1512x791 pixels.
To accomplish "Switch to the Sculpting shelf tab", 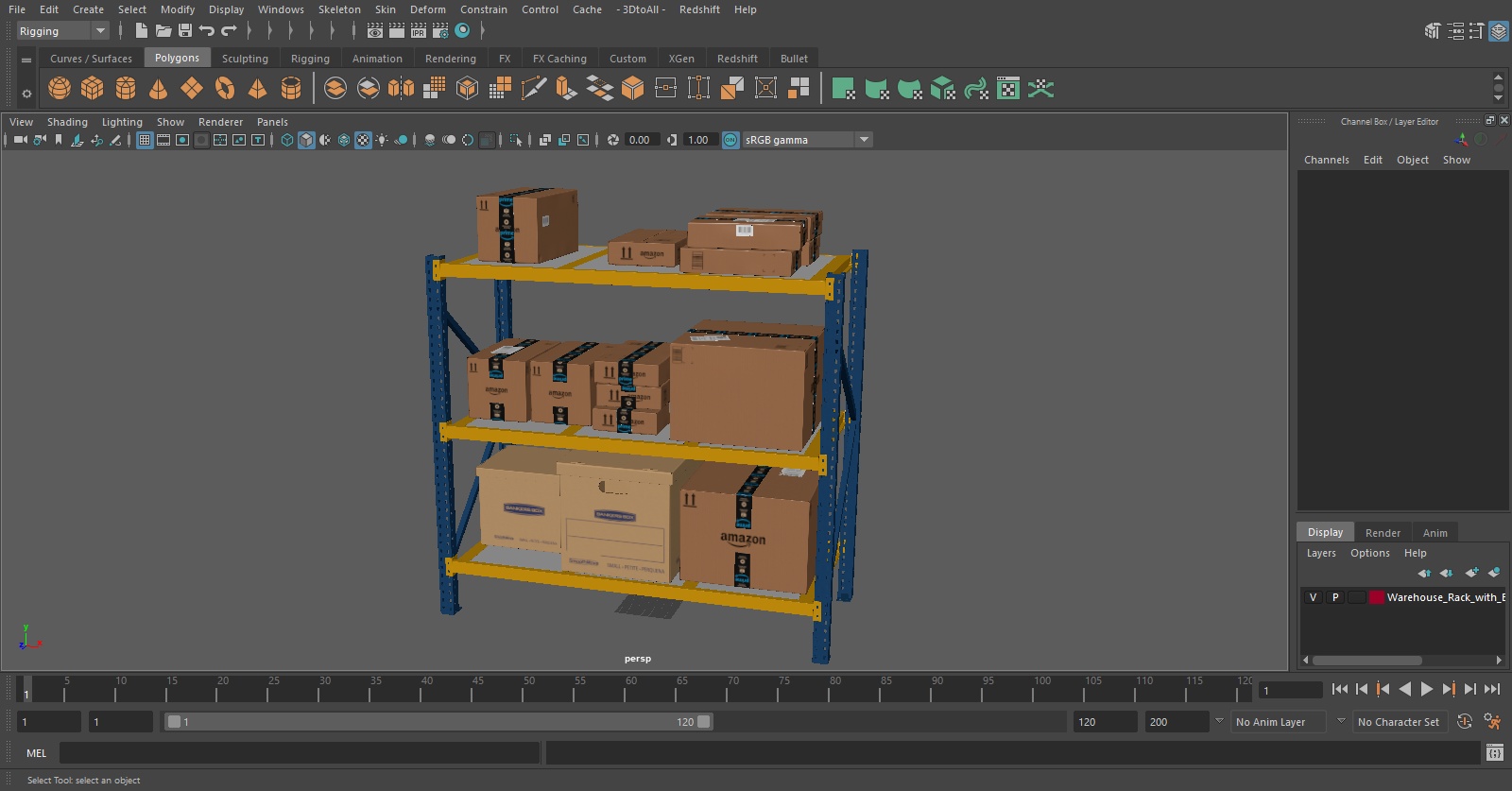I will [245, 59].
